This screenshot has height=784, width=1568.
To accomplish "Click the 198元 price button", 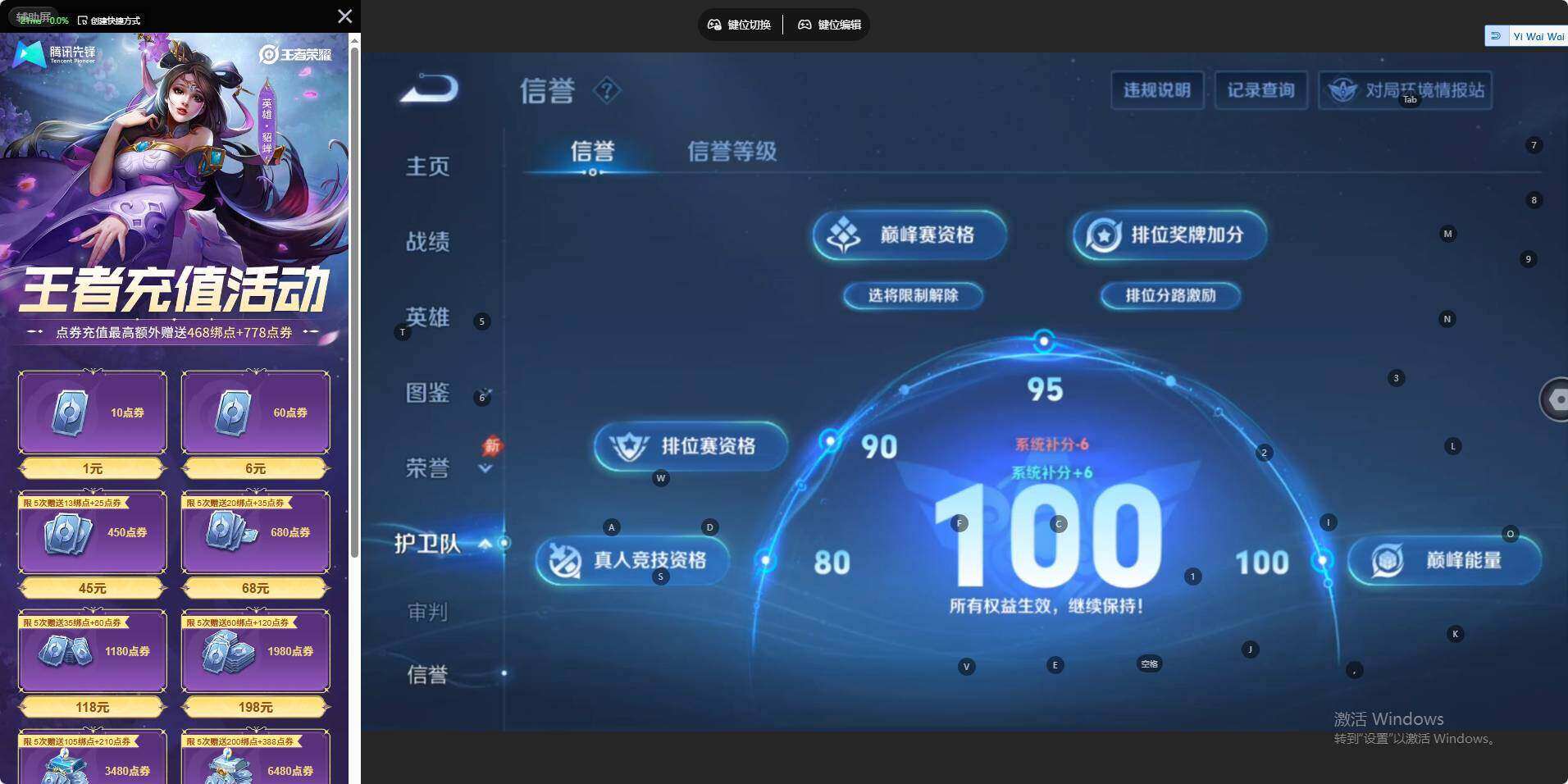I will coord(256,707).
